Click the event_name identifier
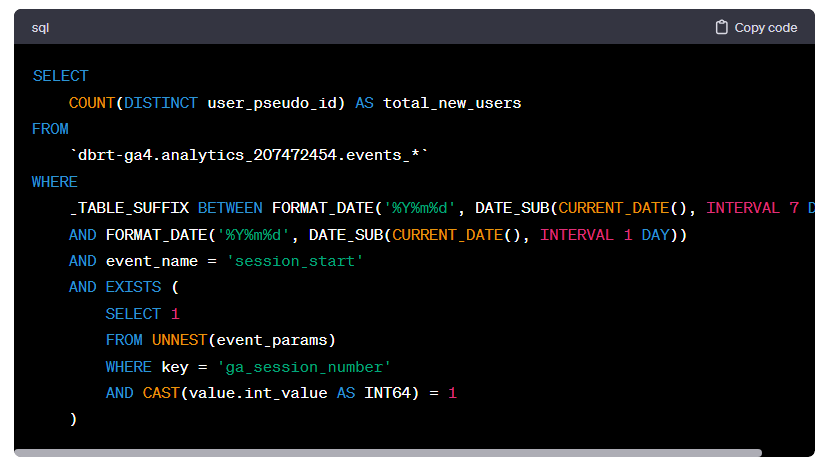 [x=152, y=261]
